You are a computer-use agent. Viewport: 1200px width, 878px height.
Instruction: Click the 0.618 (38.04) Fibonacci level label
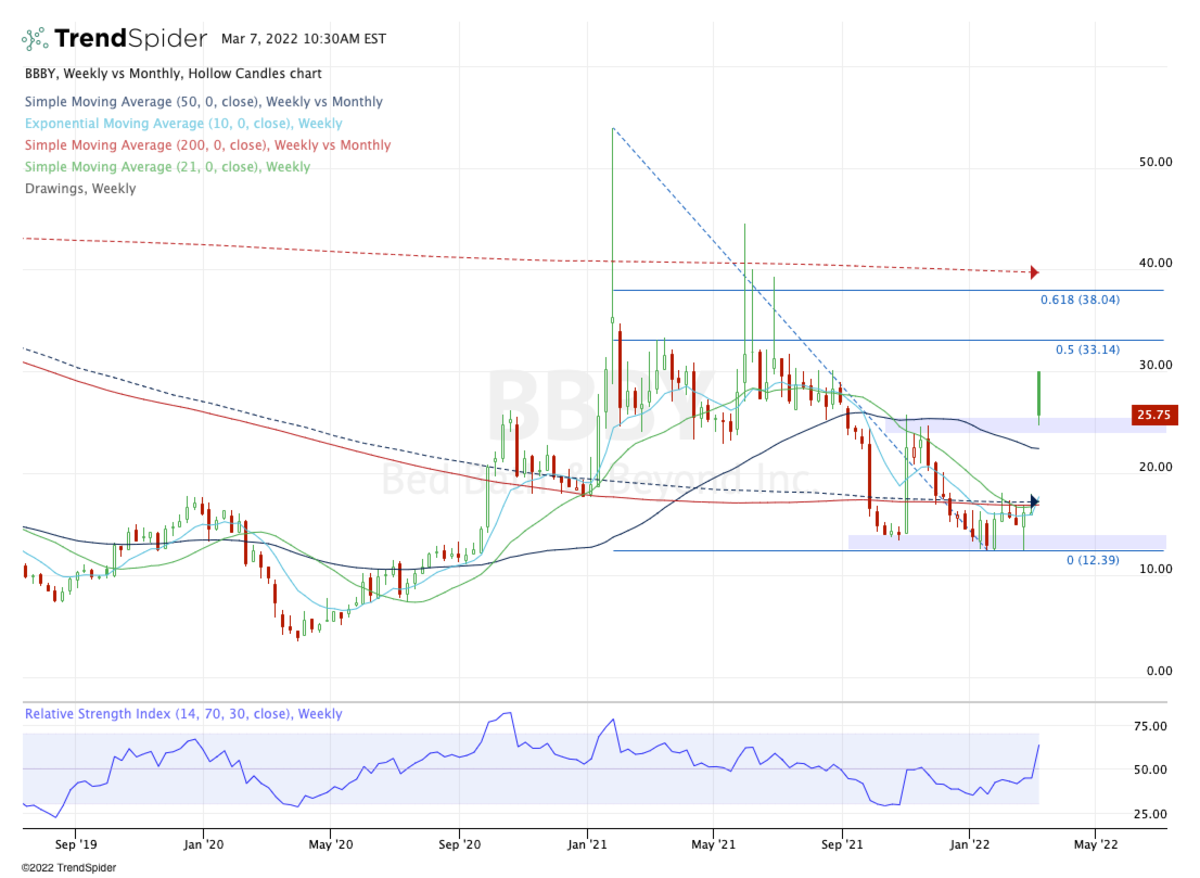click(x=1079, y=299)
